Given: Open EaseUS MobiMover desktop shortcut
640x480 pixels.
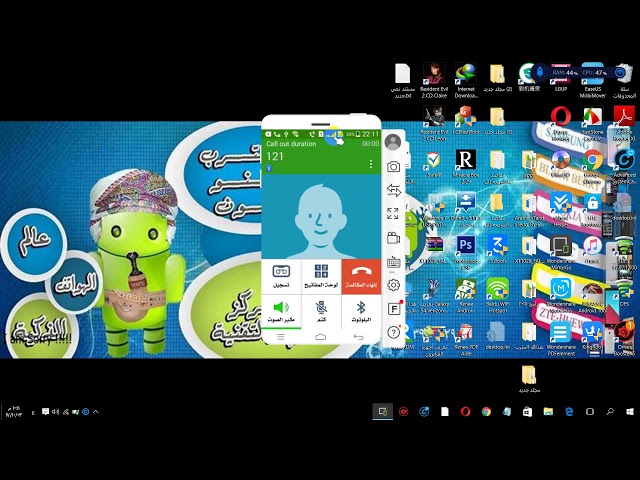Looking at the screenshot, I should pyautogui.click(x=593, y=80).
